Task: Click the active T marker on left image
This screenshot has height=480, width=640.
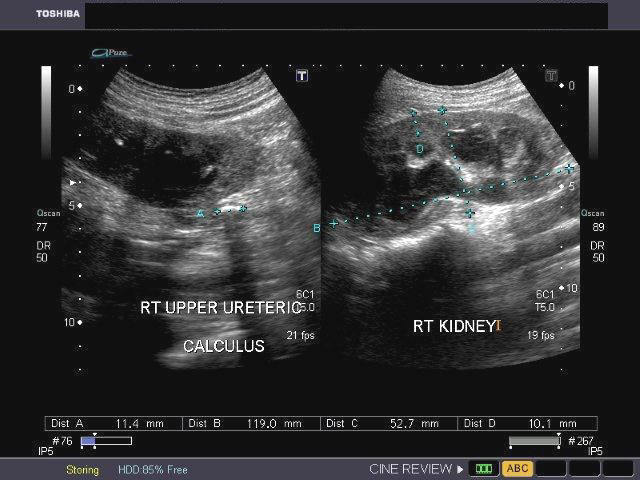Action: coord(302,76)
